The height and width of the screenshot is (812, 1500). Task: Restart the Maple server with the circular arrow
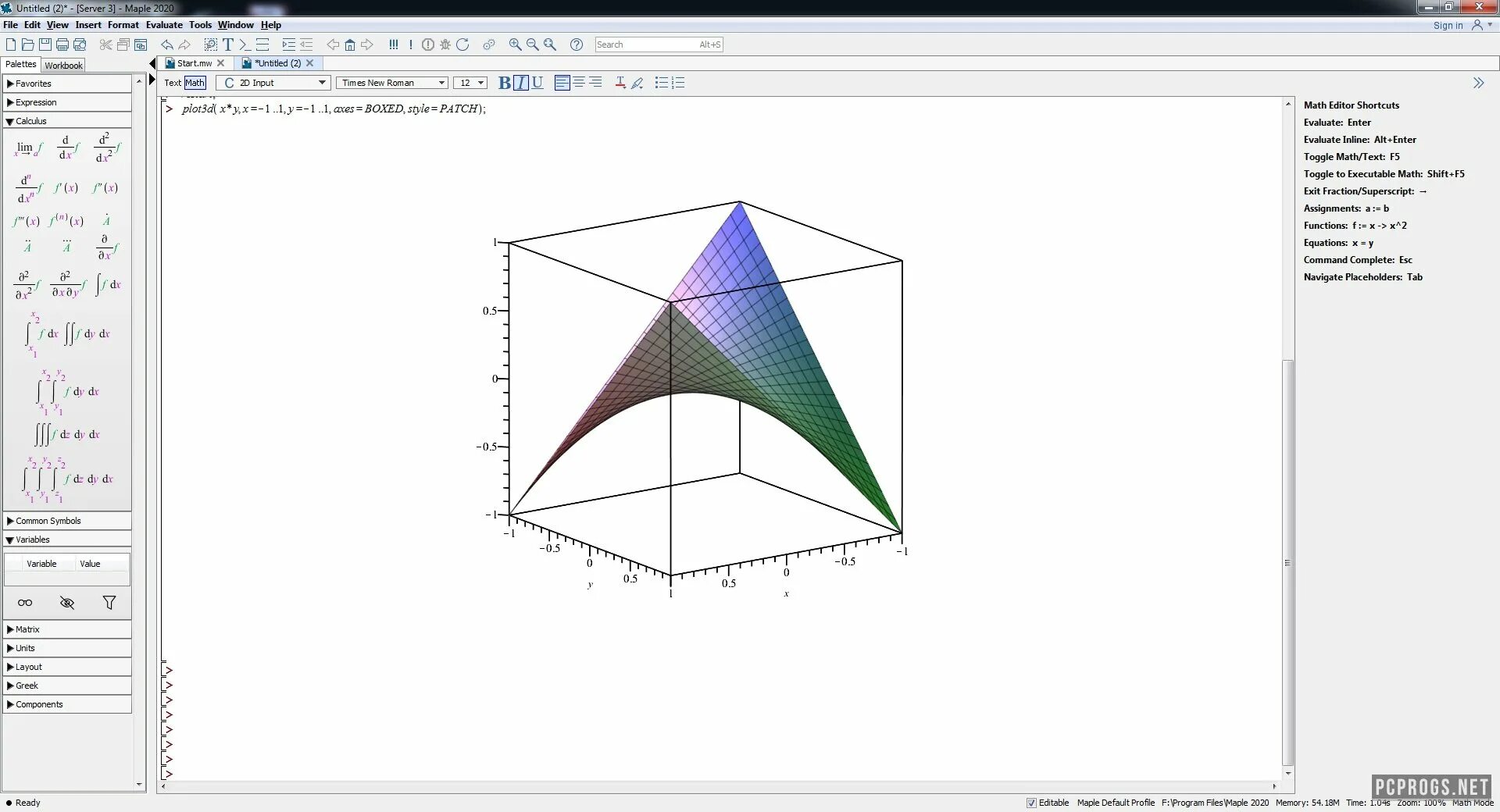pos(462,45)
